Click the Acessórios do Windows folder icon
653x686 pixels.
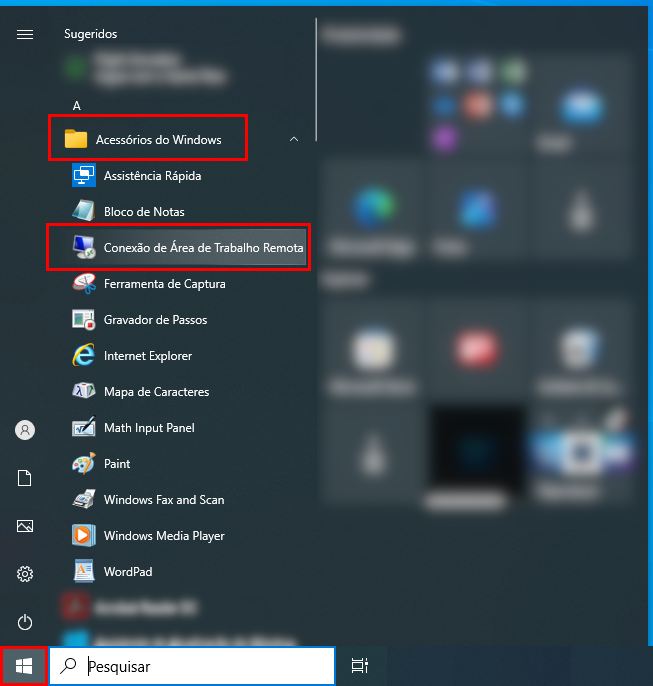76,139
